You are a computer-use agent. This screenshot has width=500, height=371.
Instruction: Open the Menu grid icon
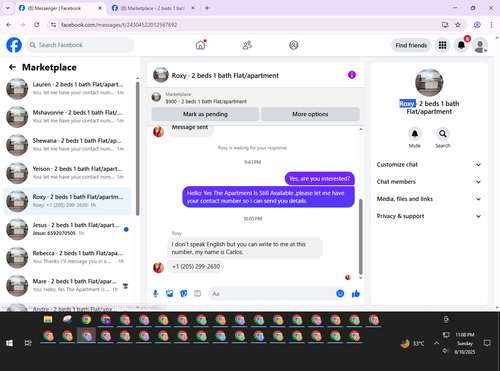coord(442,45)
